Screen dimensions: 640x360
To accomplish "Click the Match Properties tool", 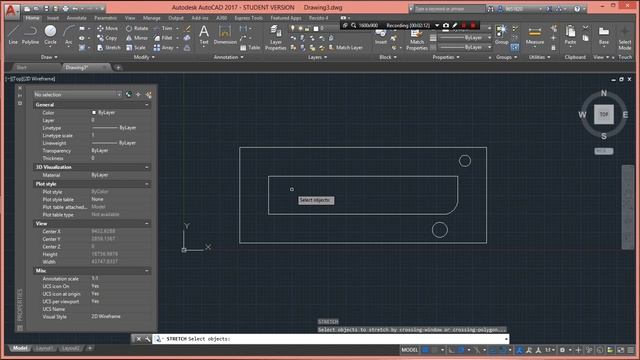I will pyautogui.click(x=417, y=40).
